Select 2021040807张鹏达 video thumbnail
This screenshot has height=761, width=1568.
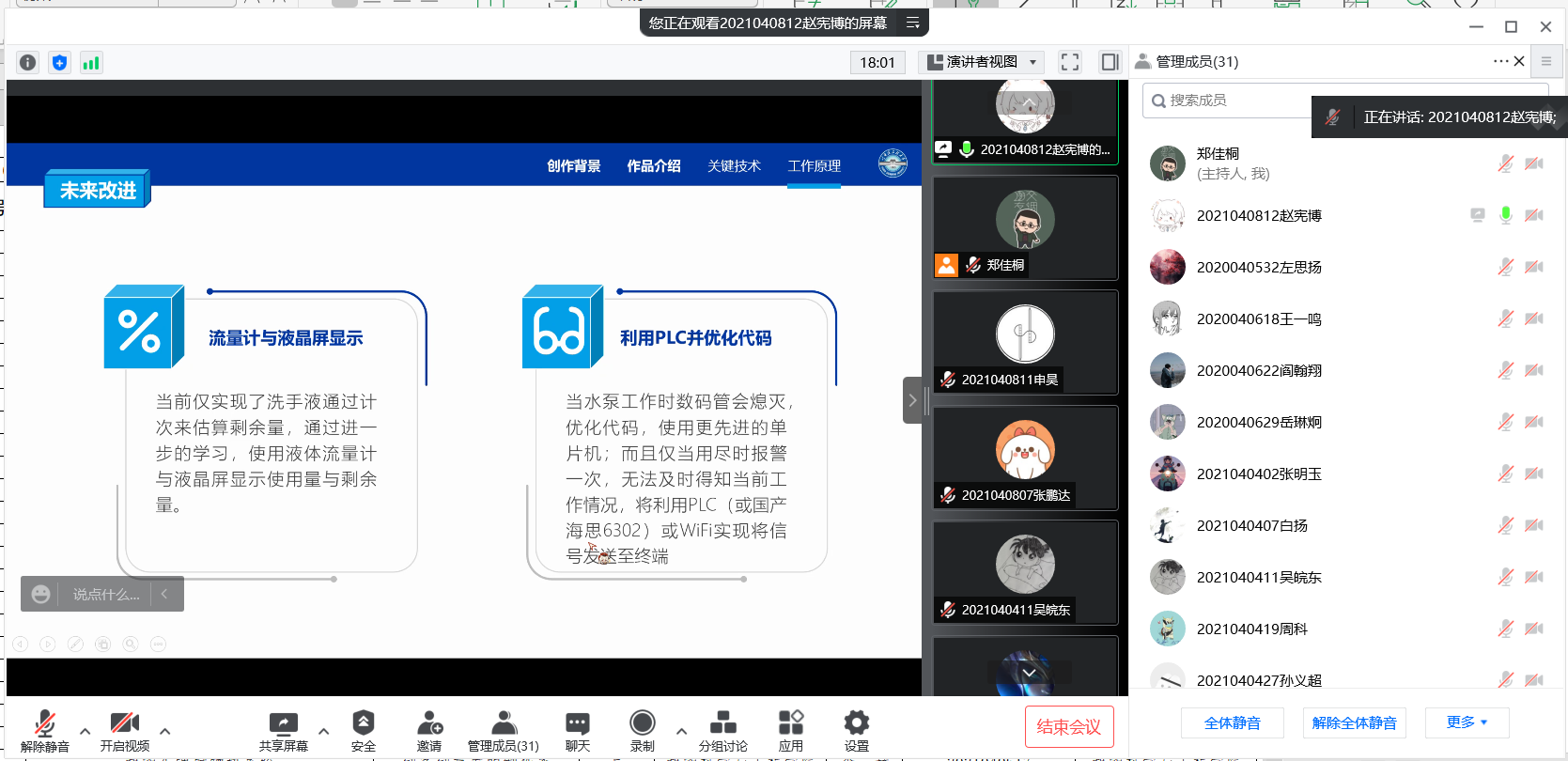(x=1025, y=458)
